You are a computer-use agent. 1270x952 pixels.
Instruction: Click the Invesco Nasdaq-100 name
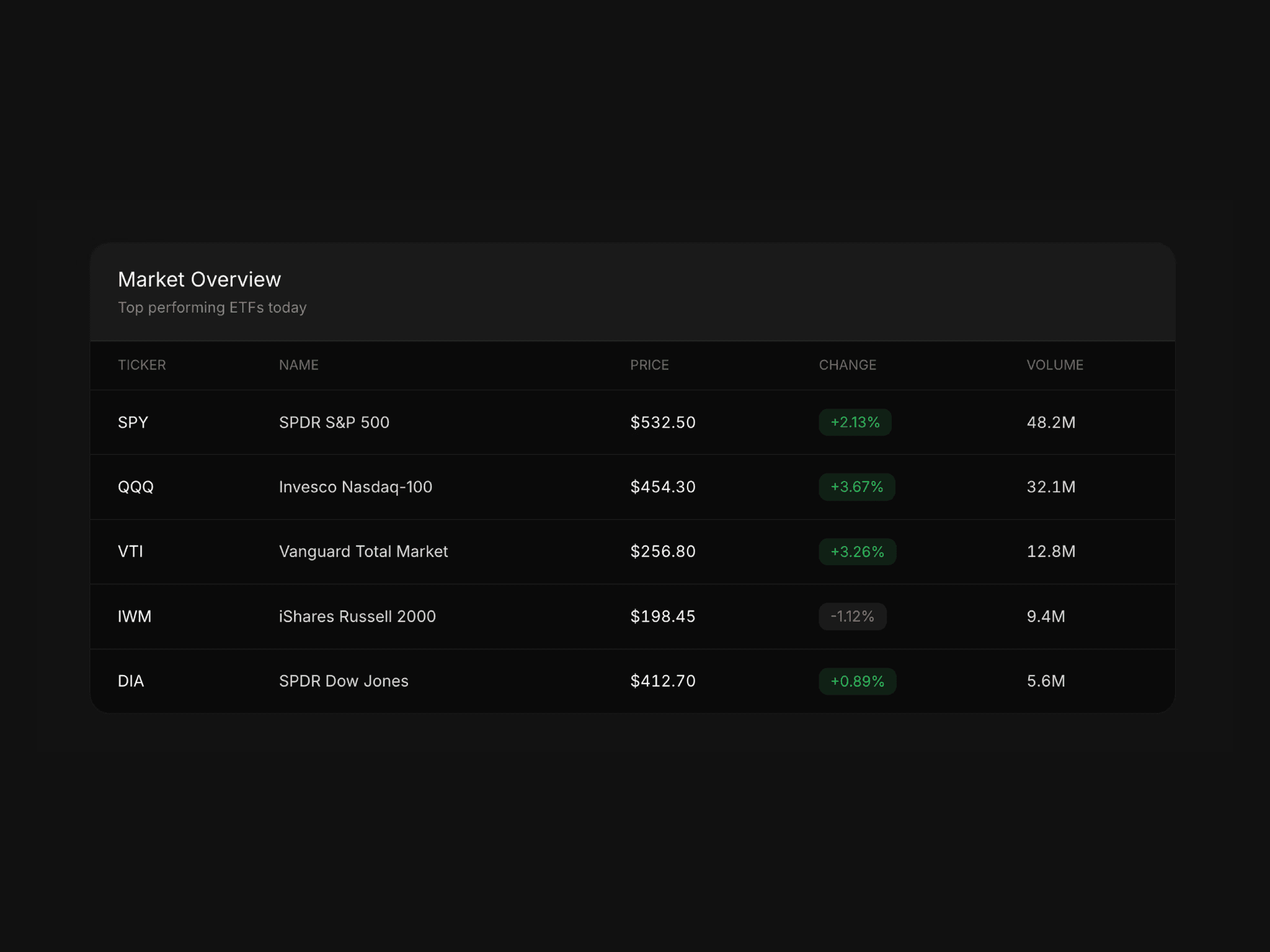(x=356, y=487)
